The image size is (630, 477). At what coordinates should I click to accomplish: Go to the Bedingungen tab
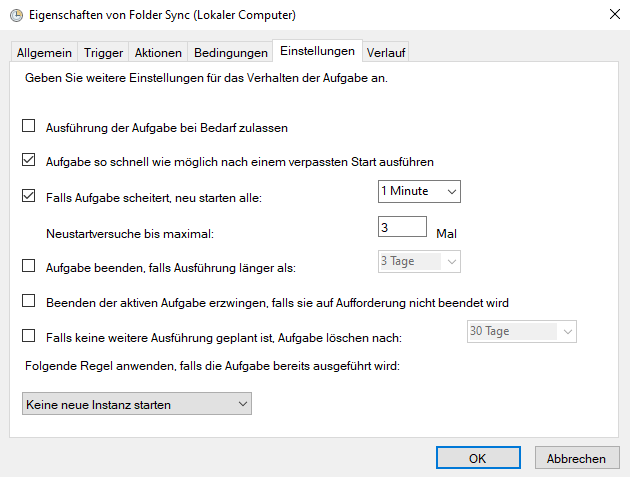(230, 52)
